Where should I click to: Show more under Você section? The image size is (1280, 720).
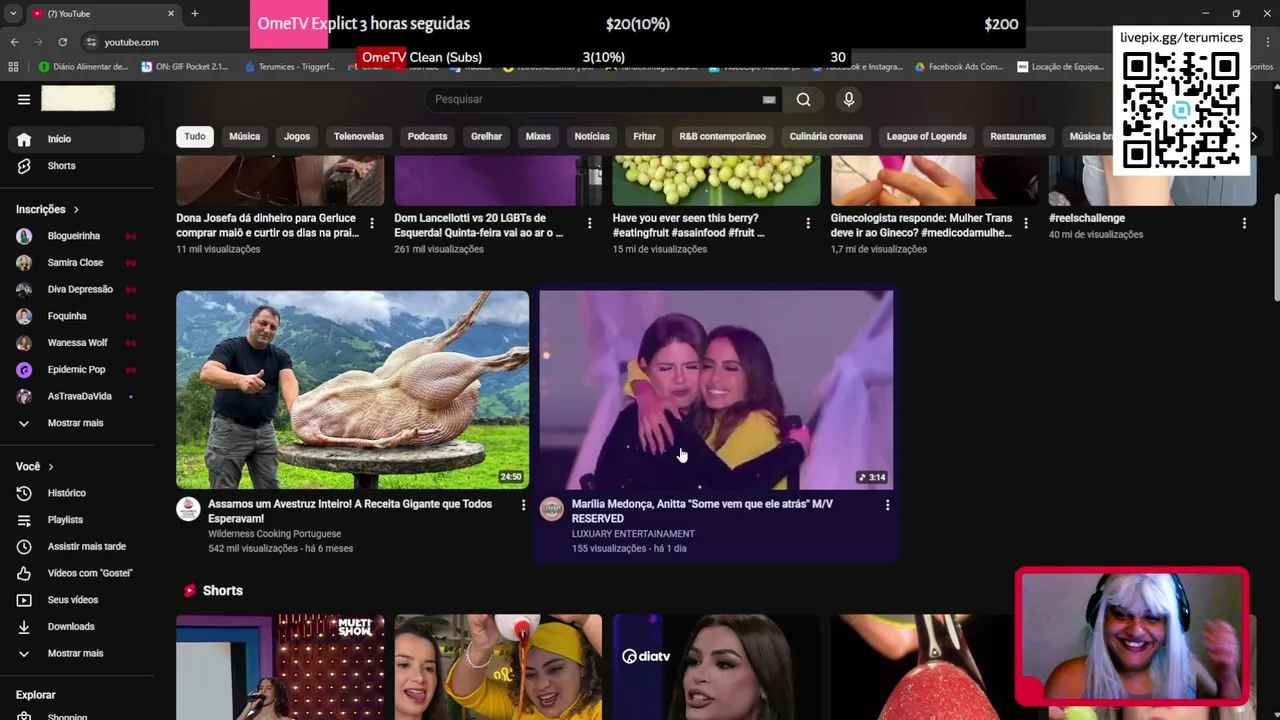tap(77, 653)
